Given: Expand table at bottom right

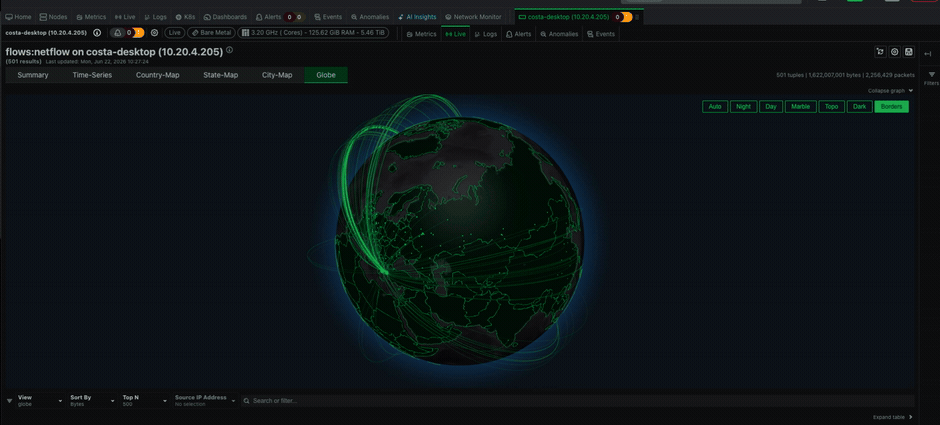Looking at the screenshot, I should [x=893, y=417].
